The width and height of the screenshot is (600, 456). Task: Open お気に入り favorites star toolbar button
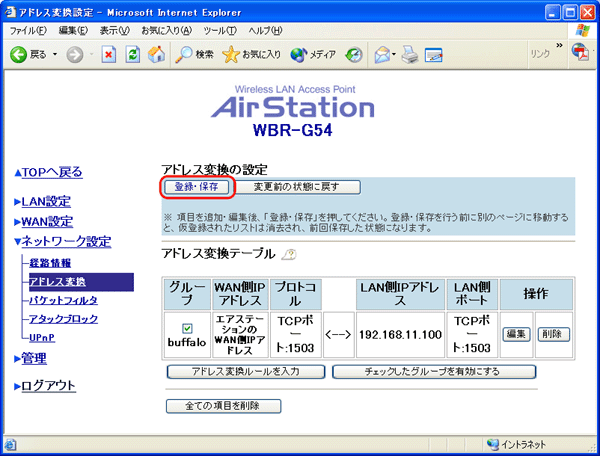pos(251,55)
